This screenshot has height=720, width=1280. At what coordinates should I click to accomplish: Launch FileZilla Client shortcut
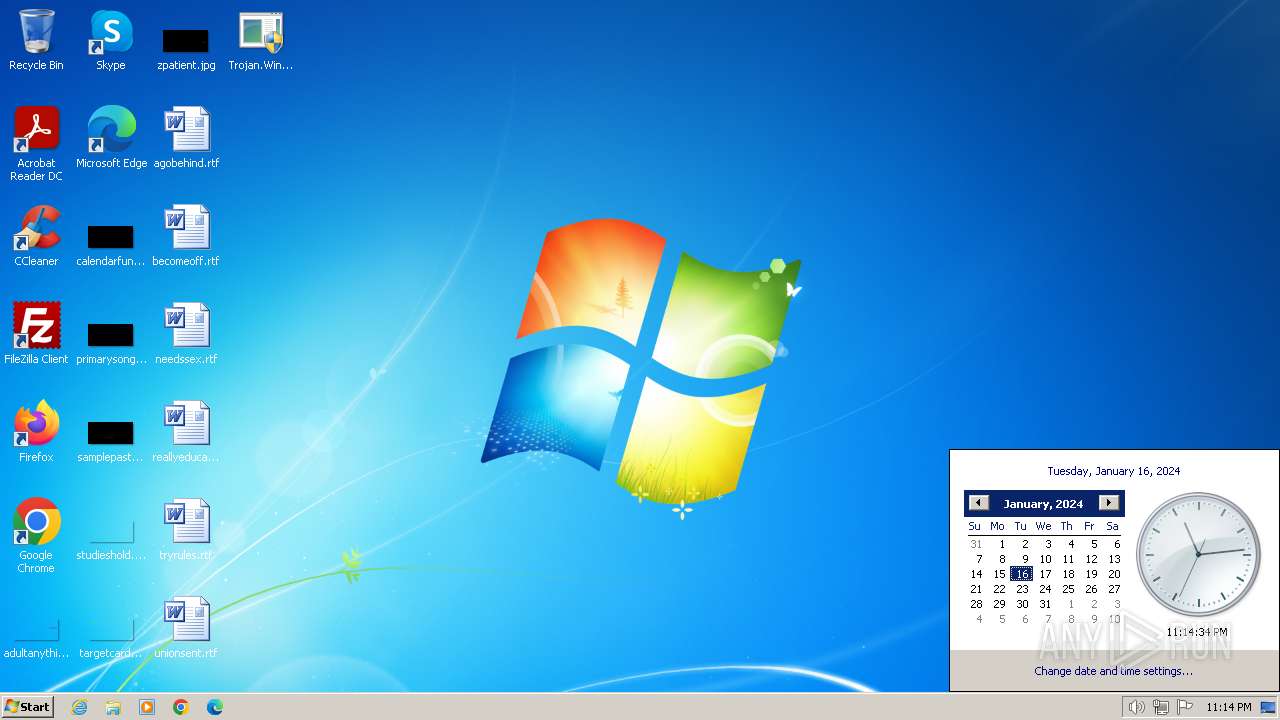click(x=36, y=333)
